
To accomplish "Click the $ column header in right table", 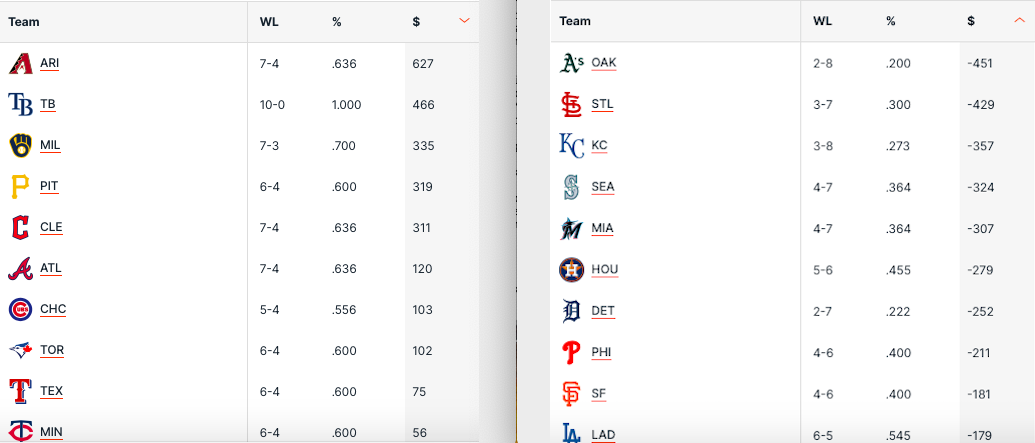I will click(971, 21).
